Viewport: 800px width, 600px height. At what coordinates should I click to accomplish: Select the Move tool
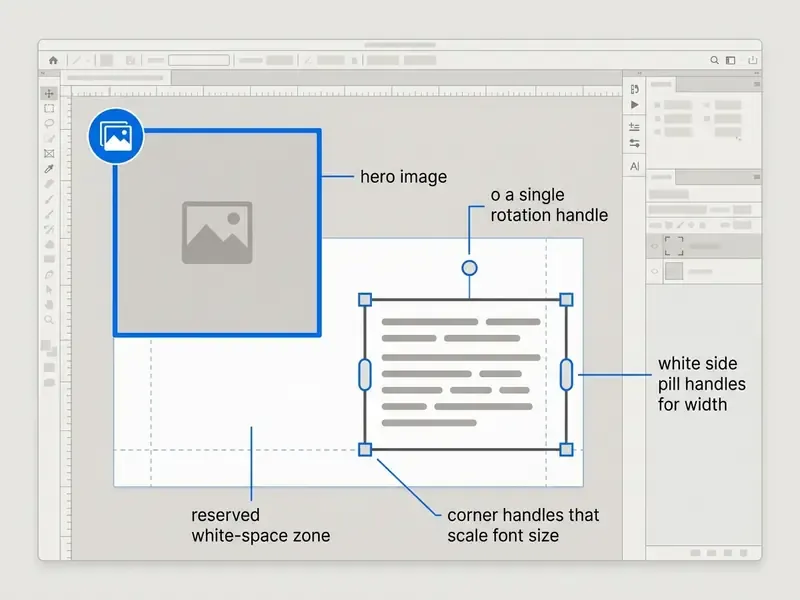[49, 93]
